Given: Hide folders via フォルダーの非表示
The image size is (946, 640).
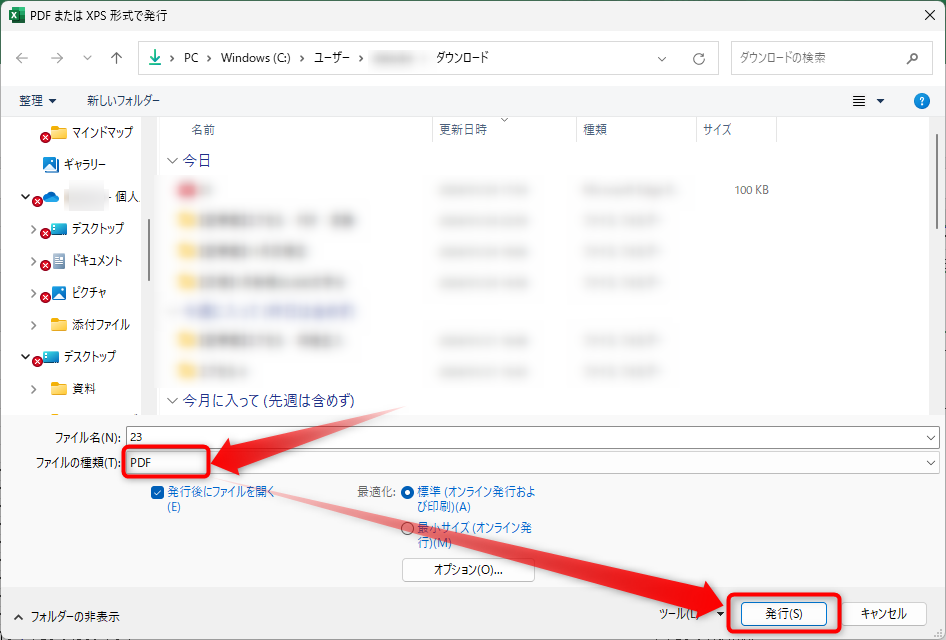Looking at the screenshot, I should coord(66,616).
